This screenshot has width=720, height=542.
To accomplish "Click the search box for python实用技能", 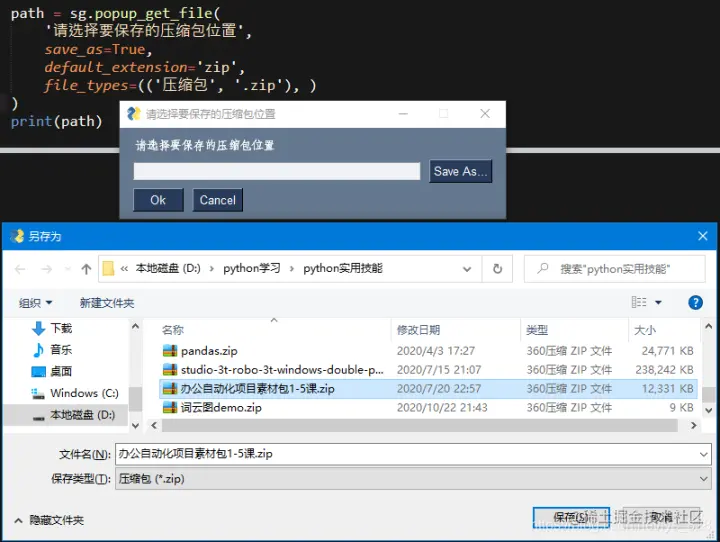I will 614,269.
